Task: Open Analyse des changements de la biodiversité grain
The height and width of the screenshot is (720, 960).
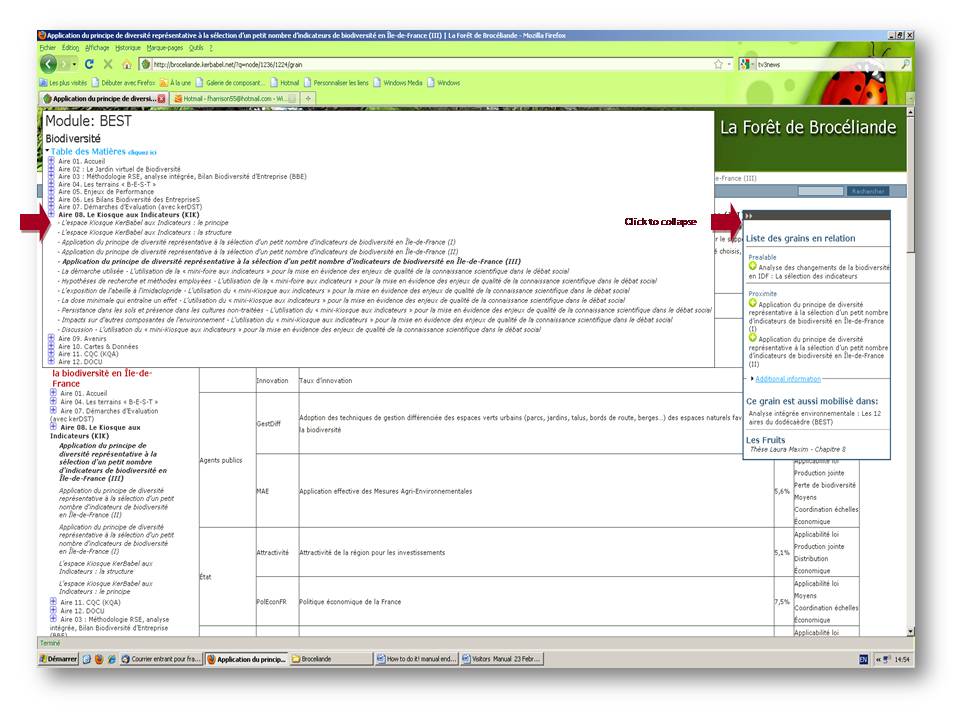Action: [819, 272]
